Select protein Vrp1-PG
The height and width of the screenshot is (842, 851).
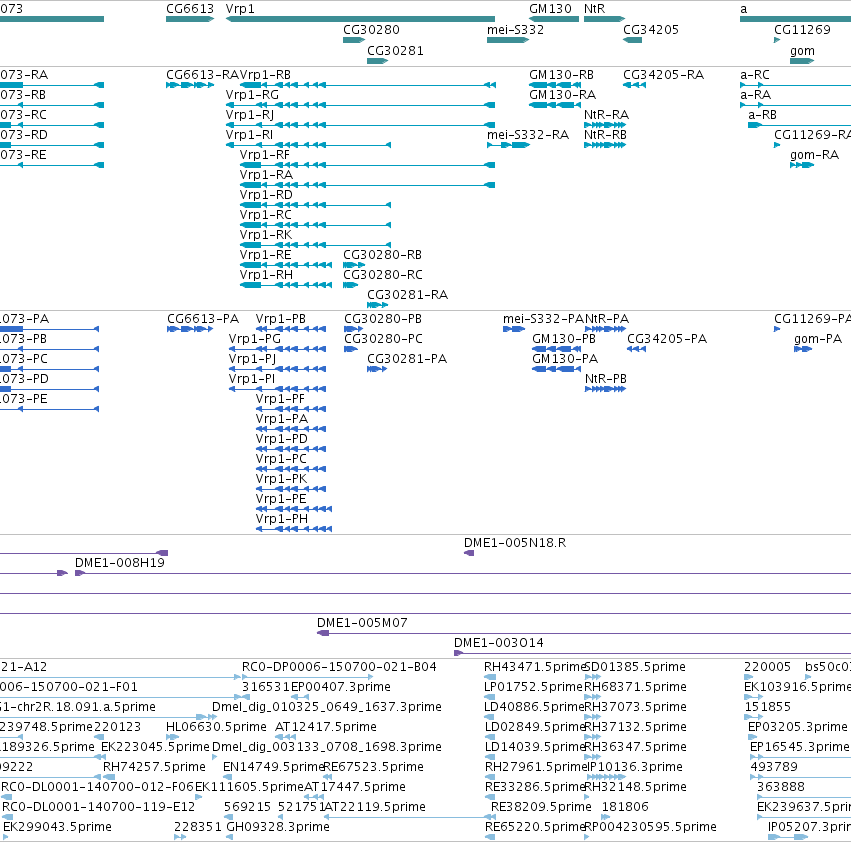(x=277, y=349)
